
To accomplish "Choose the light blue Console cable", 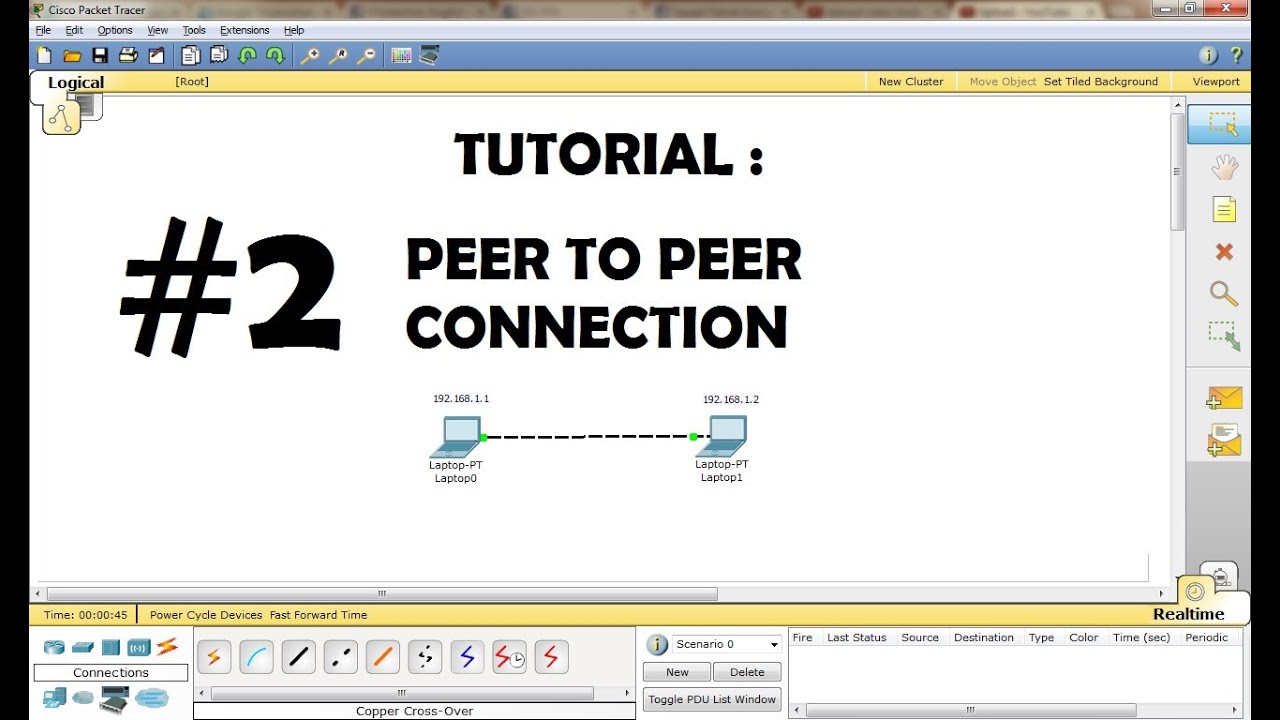I will click(x=256, y=657).
